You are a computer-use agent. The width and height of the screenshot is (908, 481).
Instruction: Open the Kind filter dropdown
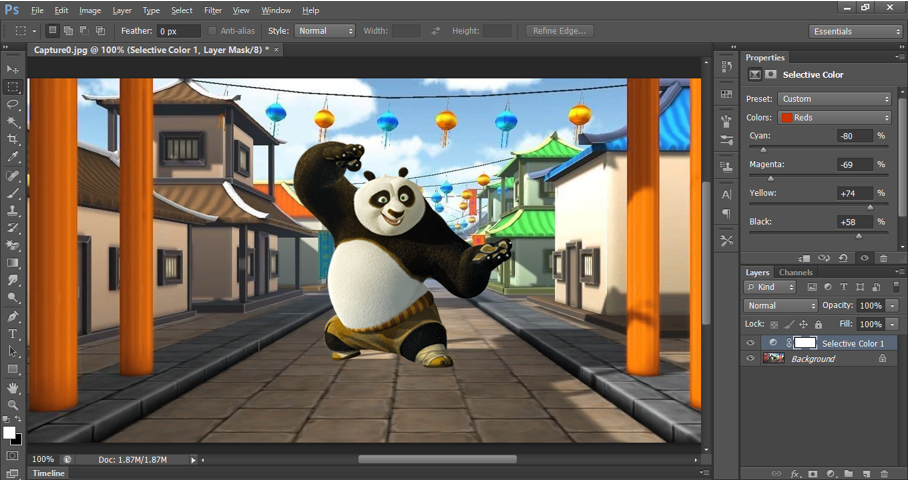click(770, 287)
